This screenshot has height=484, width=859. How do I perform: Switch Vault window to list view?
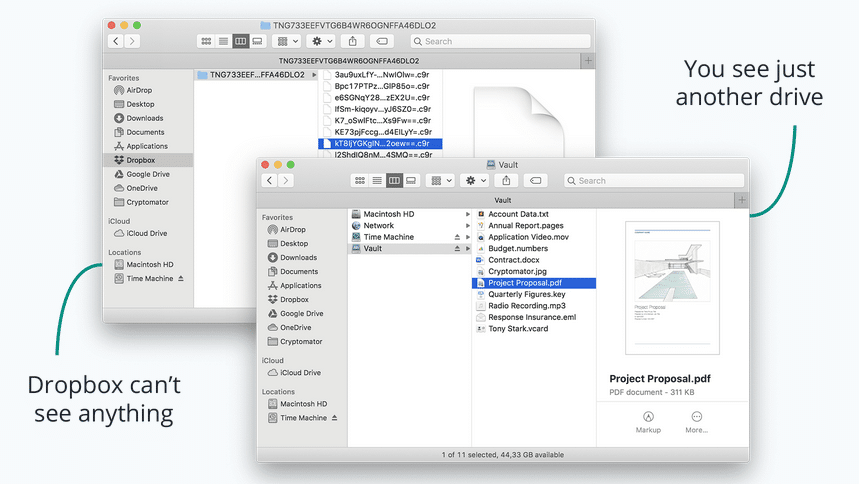pos(377,180)
